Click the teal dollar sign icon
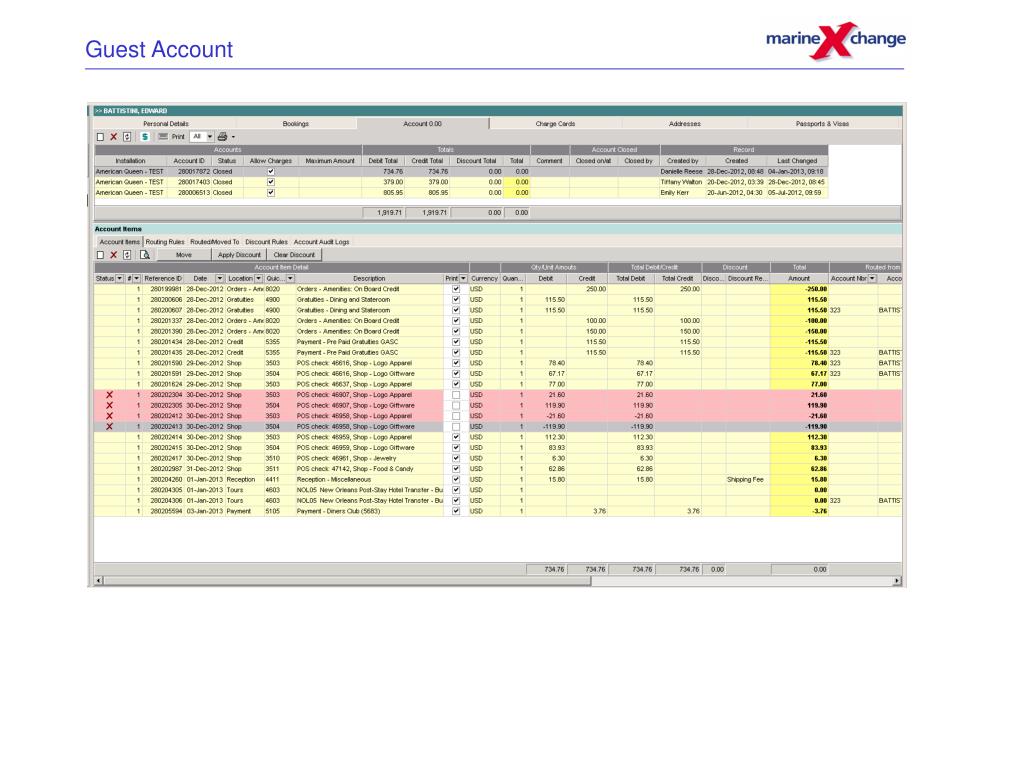 [x=145, y=137]
